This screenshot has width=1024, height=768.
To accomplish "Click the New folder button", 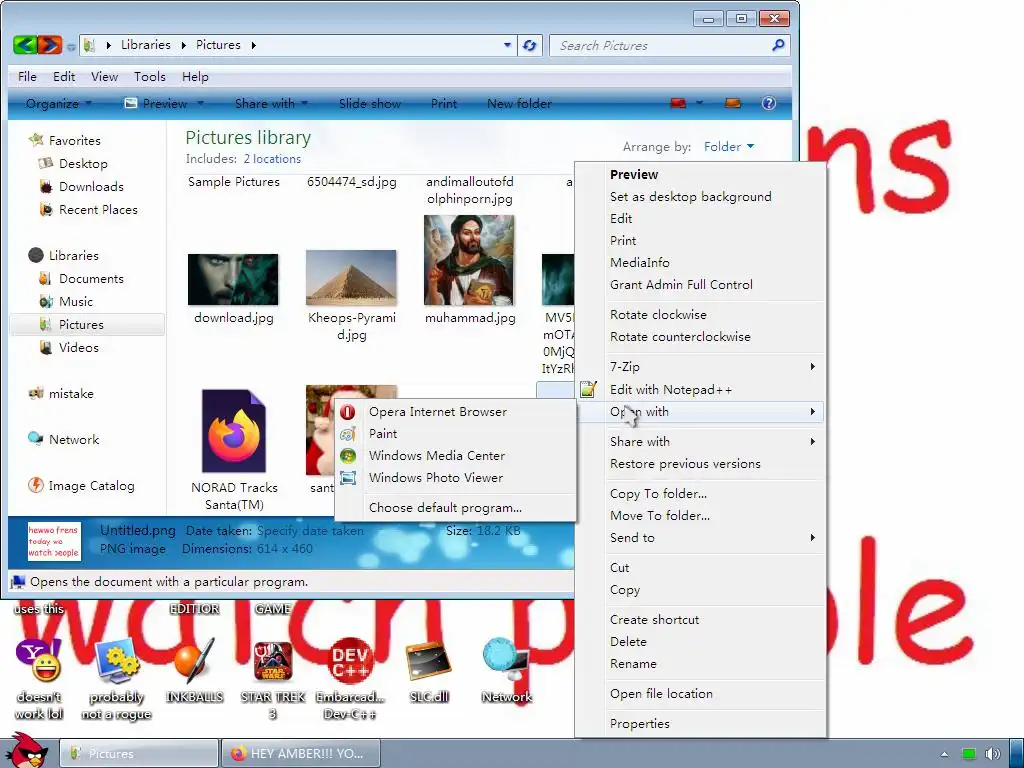I will tap(519, 103).
